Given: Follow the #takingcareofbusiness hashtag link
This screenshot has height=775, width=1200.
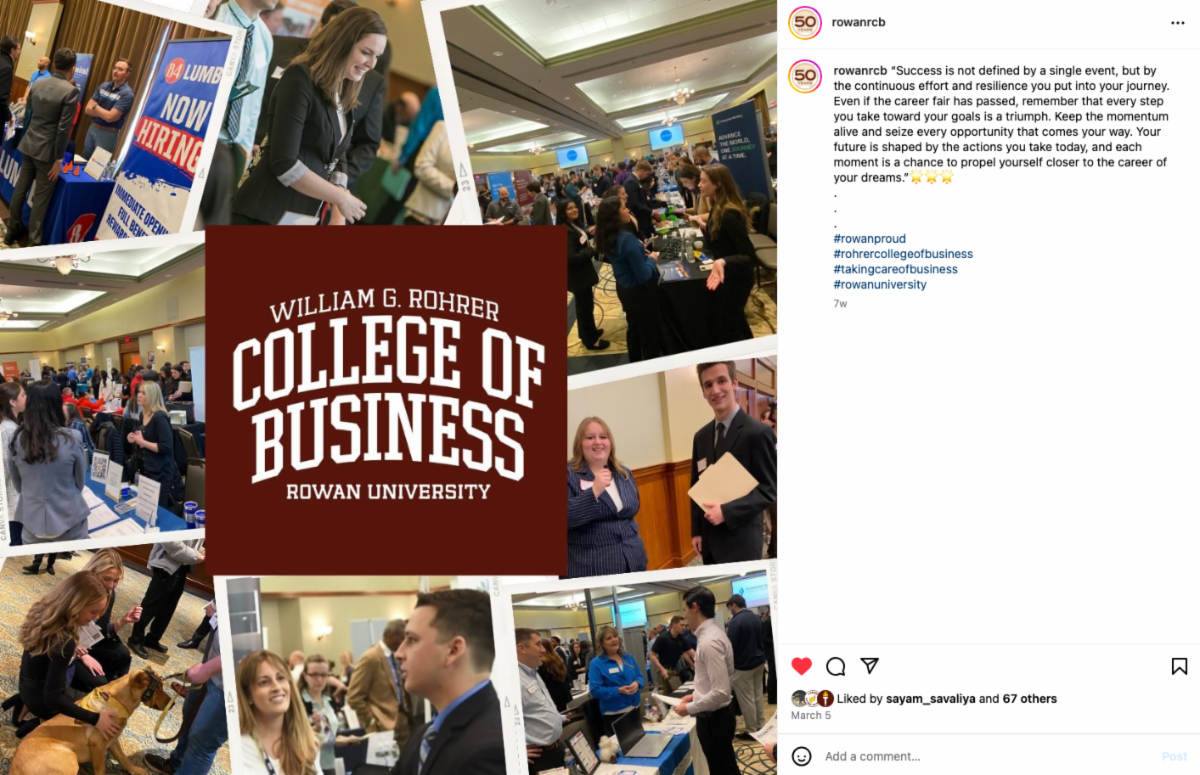Looking at the screenshot, I should [x=895, y=269].
